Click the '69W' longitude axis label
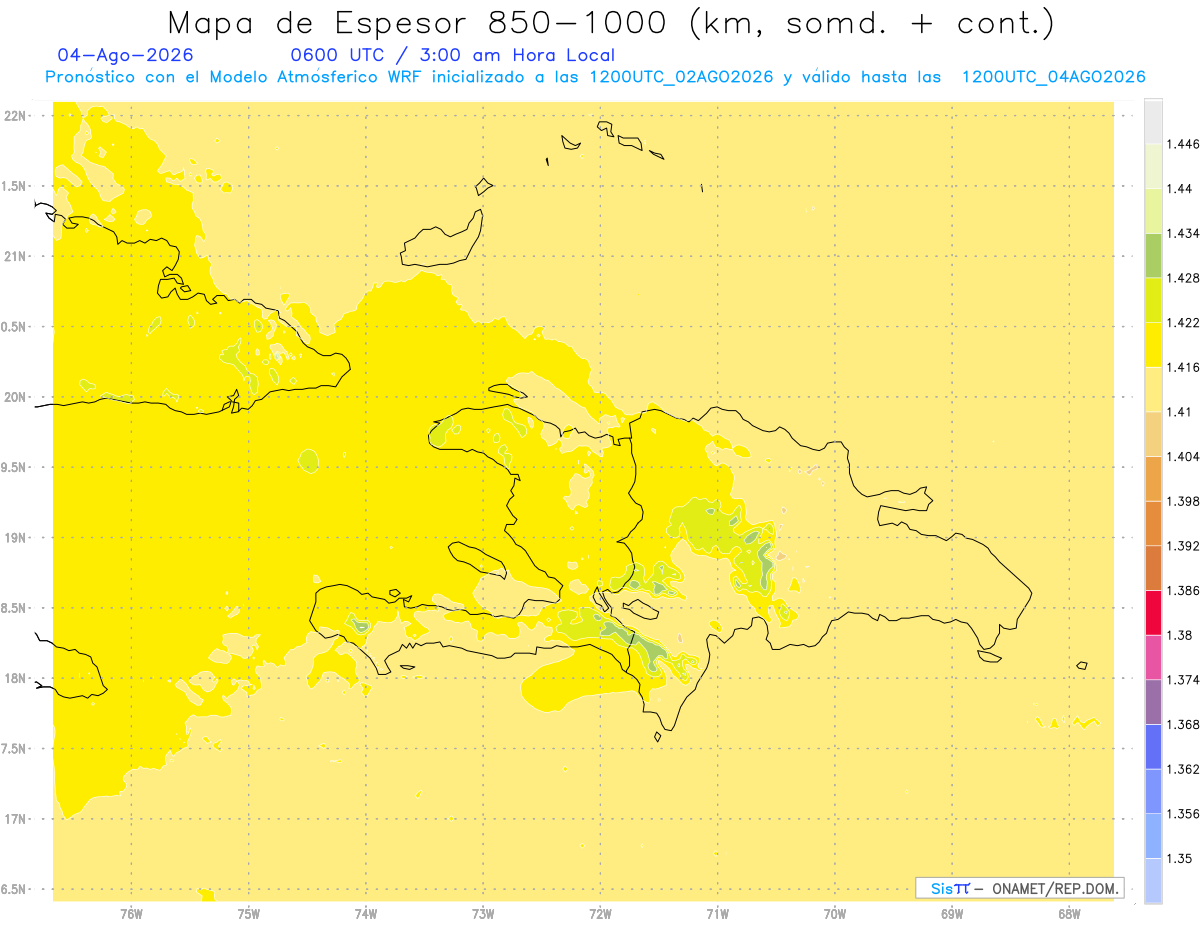Image resolution: width=1200 pixels, height=927 pixels. tap(952, 913)
